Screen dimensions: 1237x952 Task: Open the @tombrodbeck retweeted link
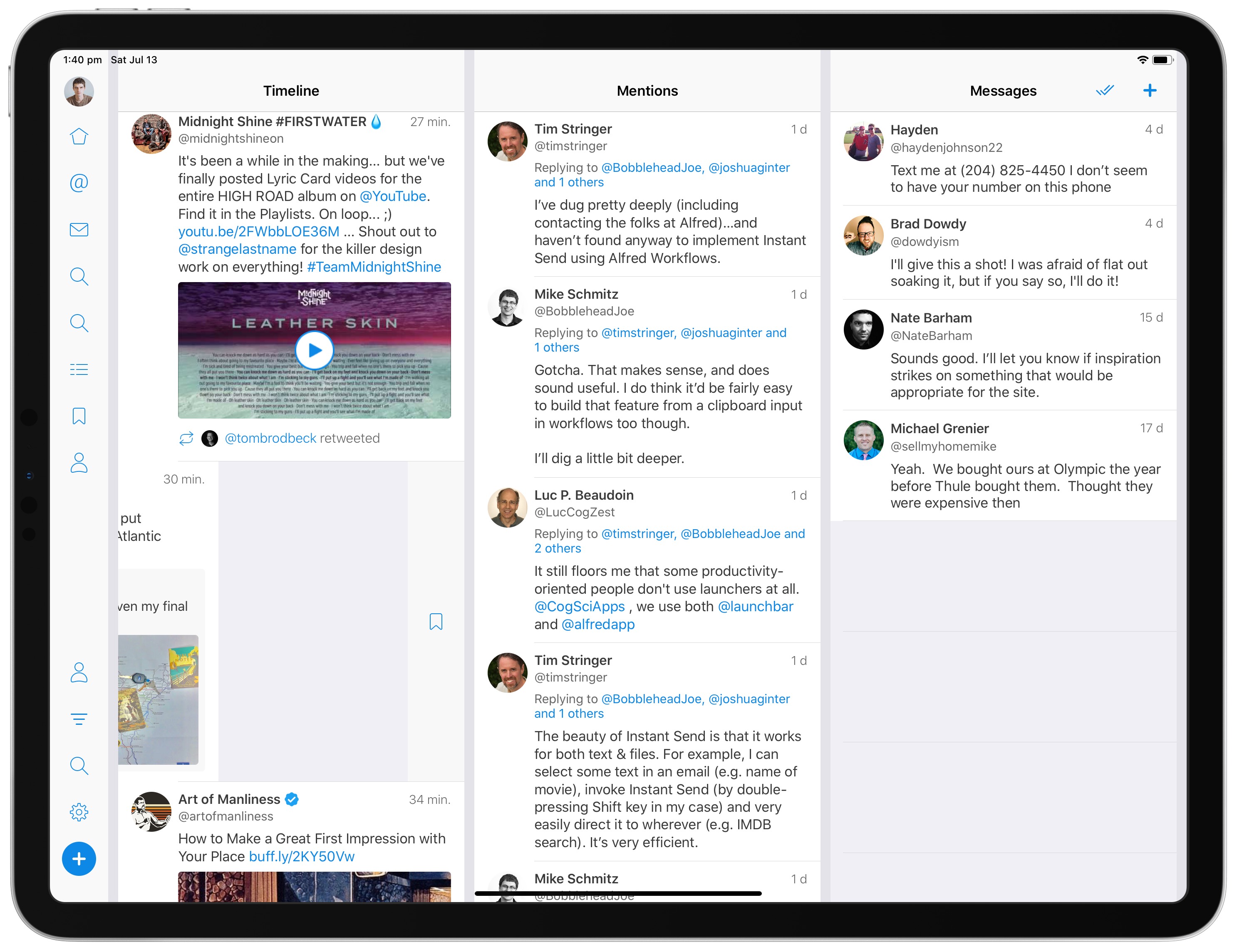click(271, 438)
